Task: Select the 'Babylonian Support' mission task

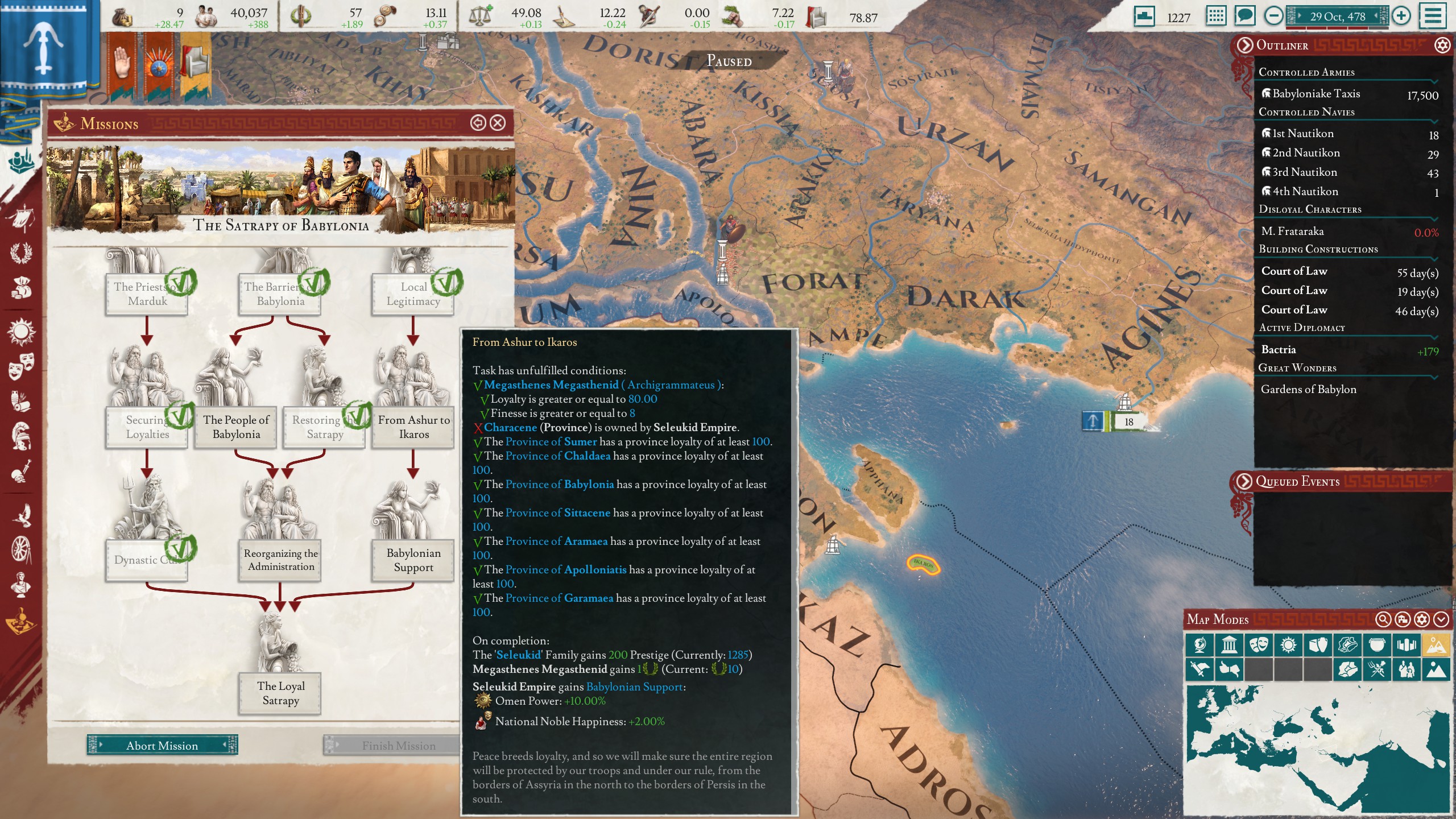Action: pyautogui.click(x=413, y=560)
